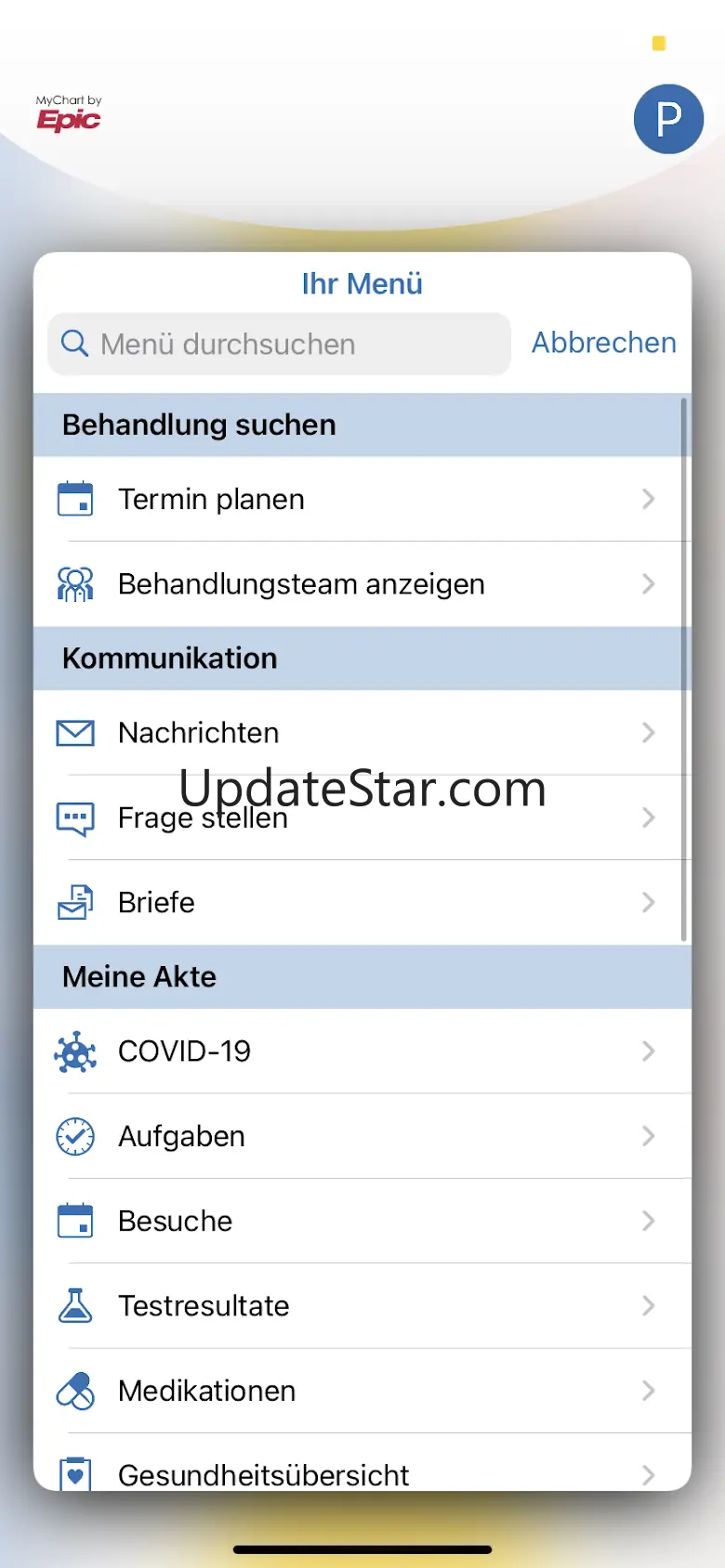725x1568 pixels.
Task: Expand Besuche via its chevron arrow
Action: pyautogui.click(x=649, y=1221)
